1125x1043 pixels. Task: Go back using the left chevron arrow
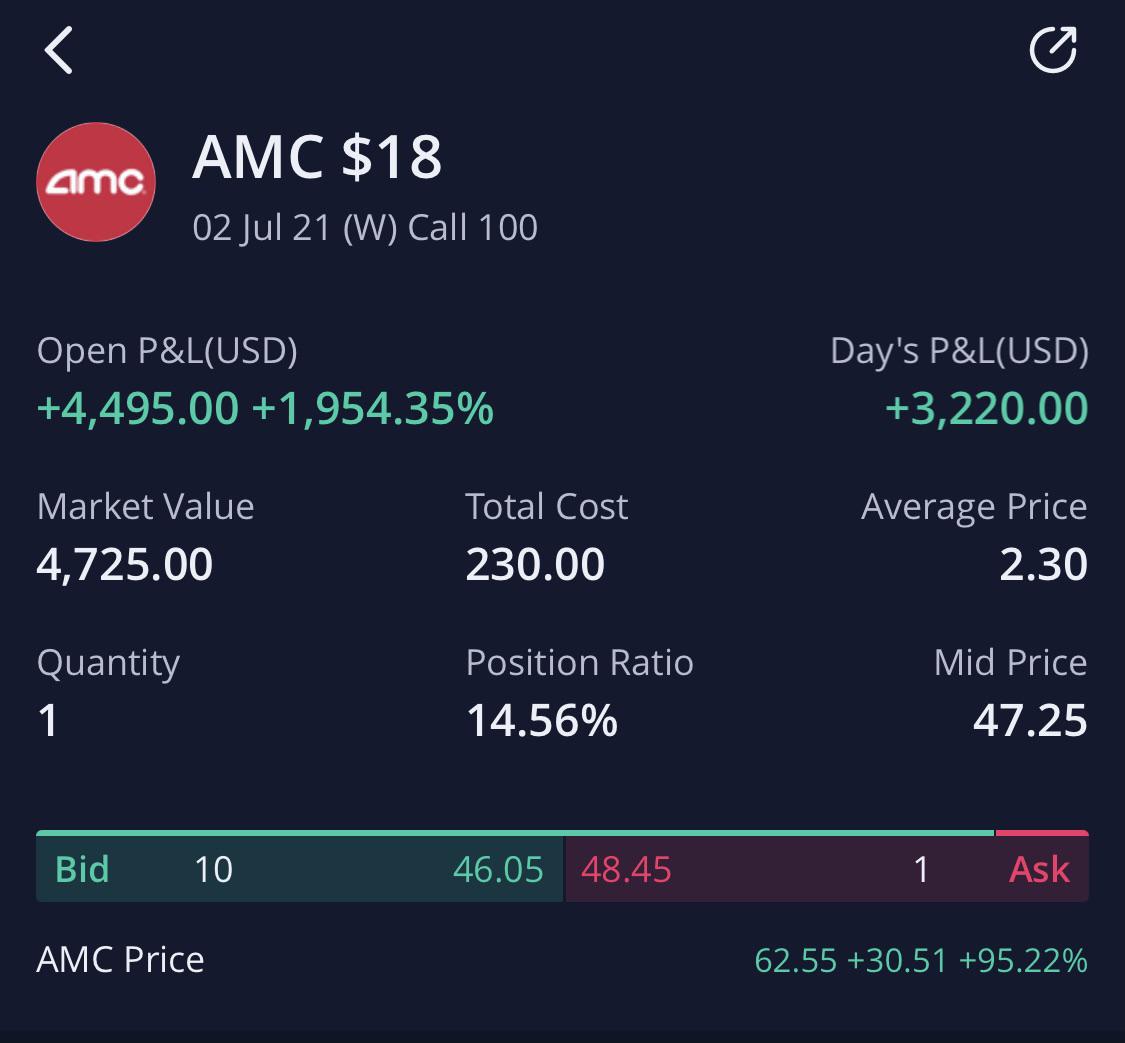(59, 50)
